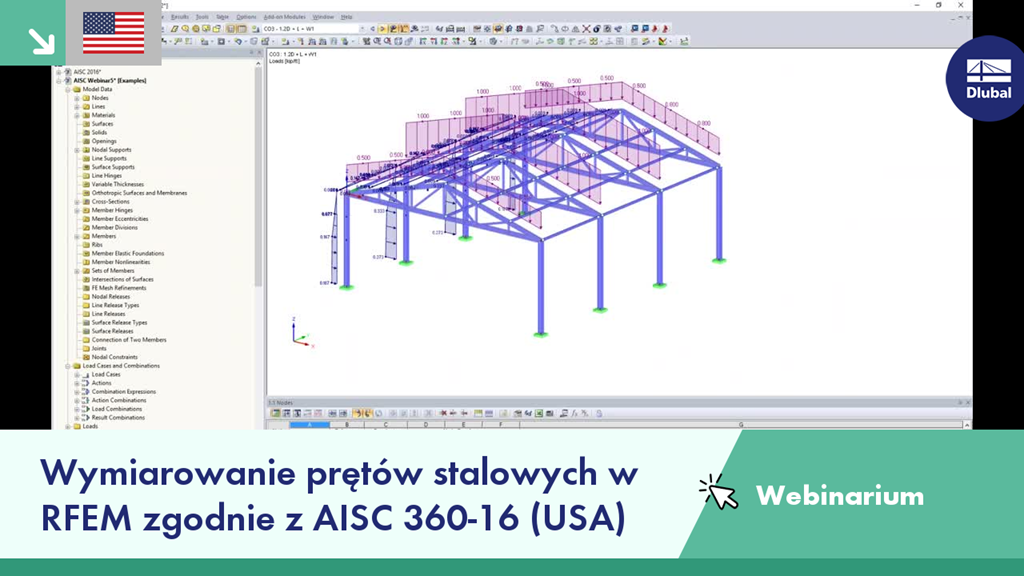Select Actions tree item
Viewport: 1024px width, 576px height.
tap(101, 383)
